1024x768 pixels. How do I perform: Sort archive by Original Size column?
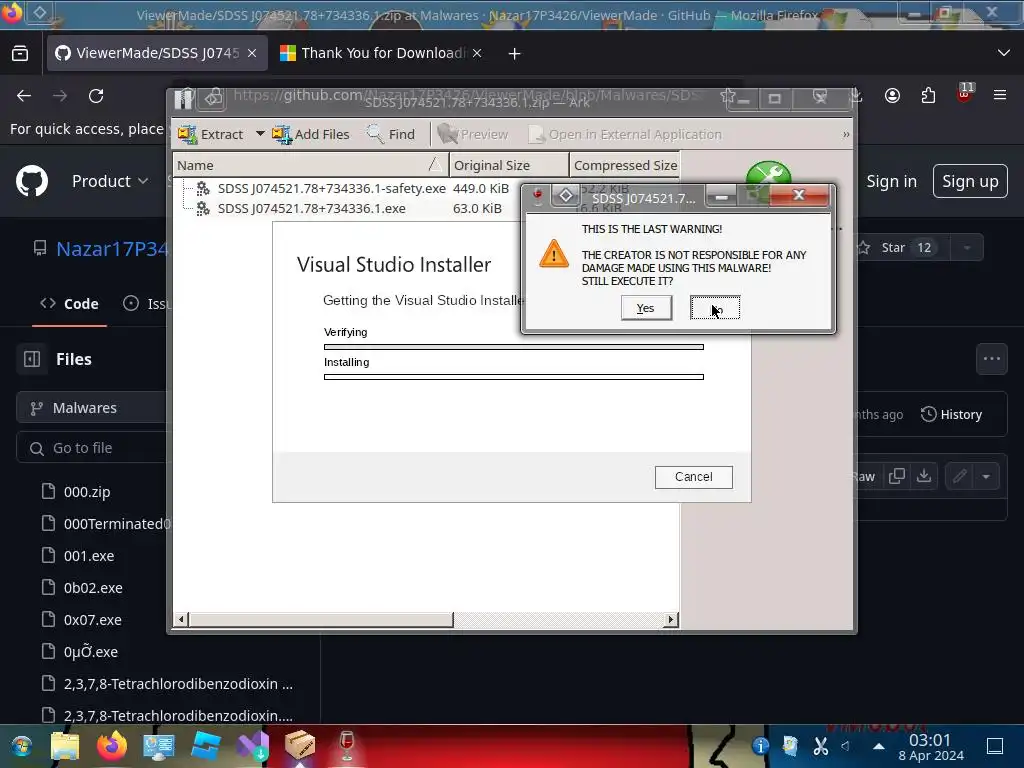click(509, 165)
